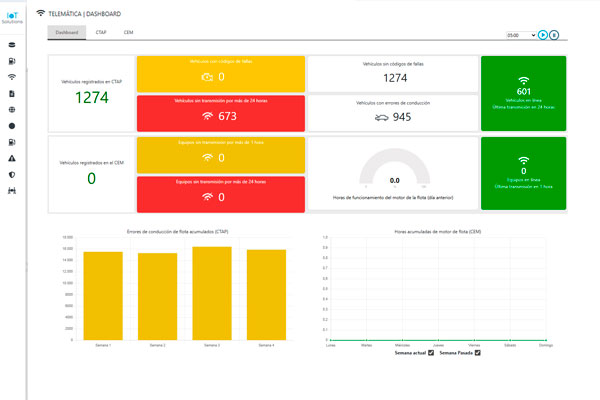The width and height of the screenshot is (600, 400).
Task: Toggle the Semana Pasada checkbox
Action: pyautogui.click(x=478, y=353)
